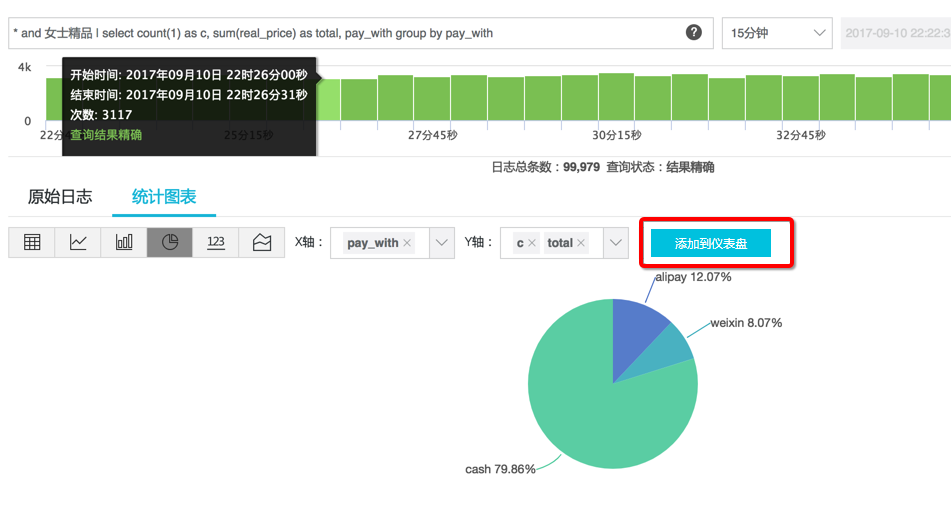Screen dimensions: 951x514
Task: Open the 统计图表 tab
Action: click(164, 197)
